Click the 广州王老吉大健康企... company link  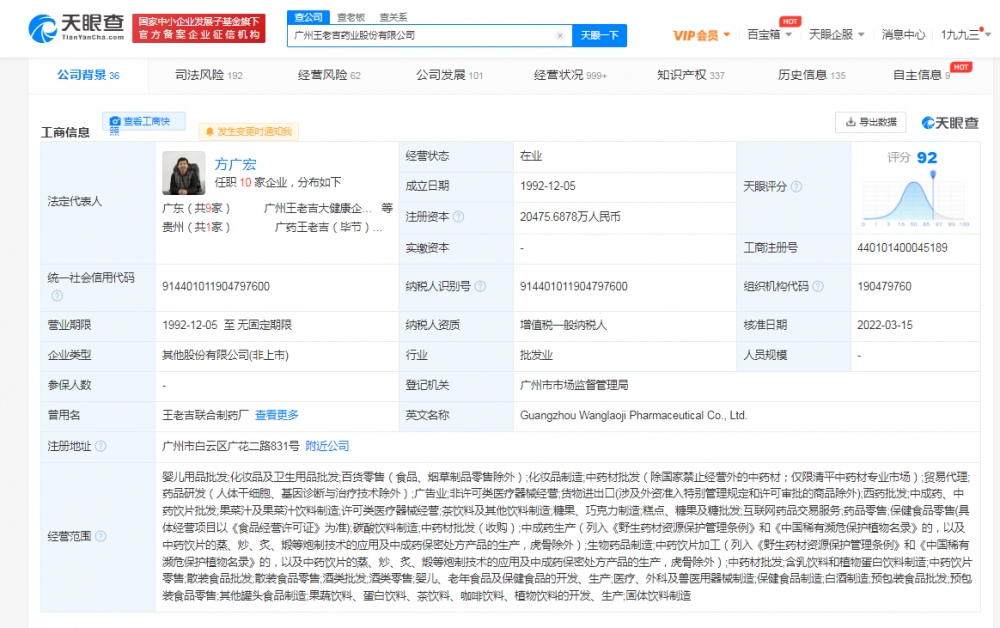[317, 208]
